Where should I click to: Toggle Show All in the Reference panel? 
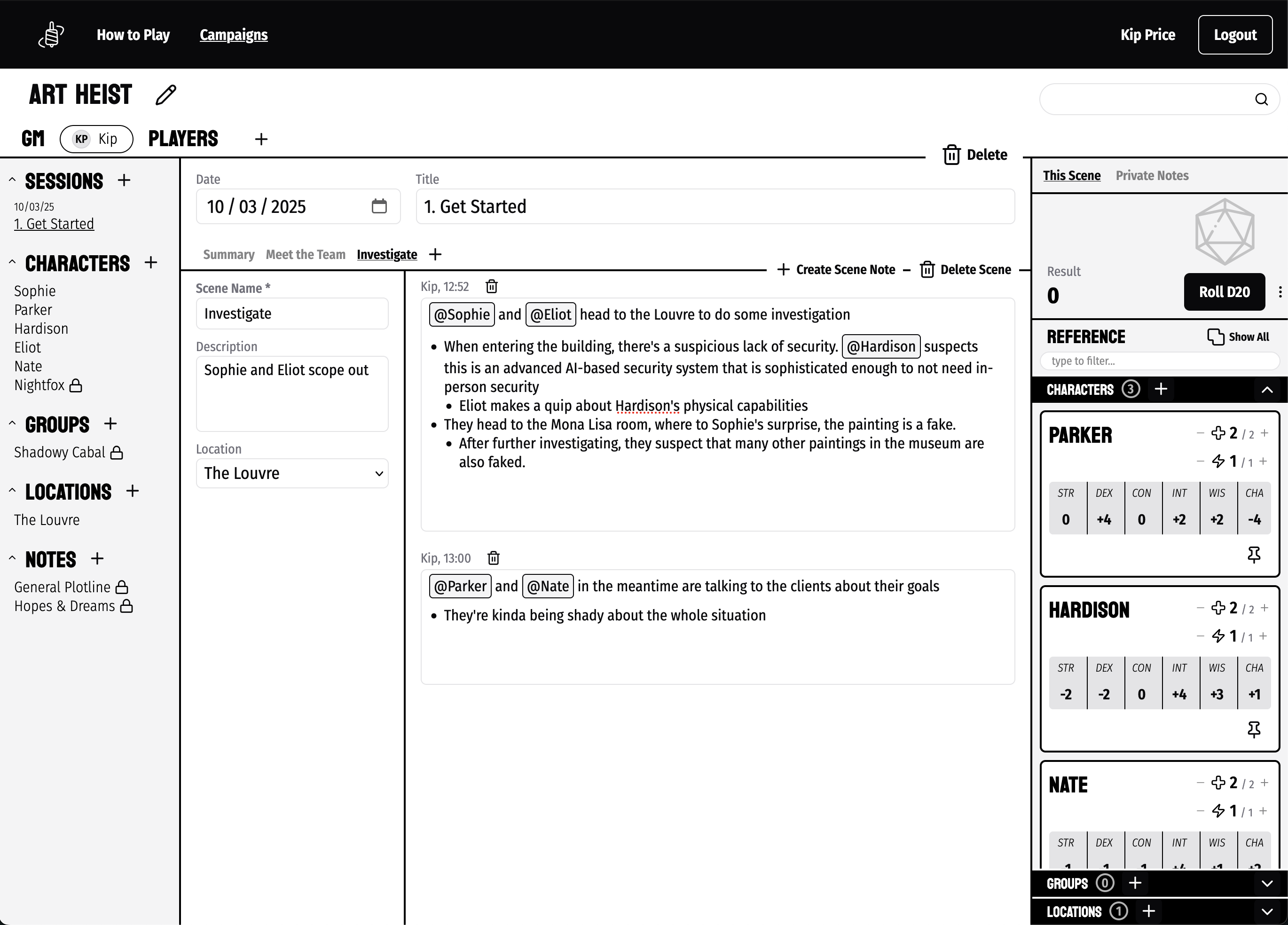pos(1238,337)
